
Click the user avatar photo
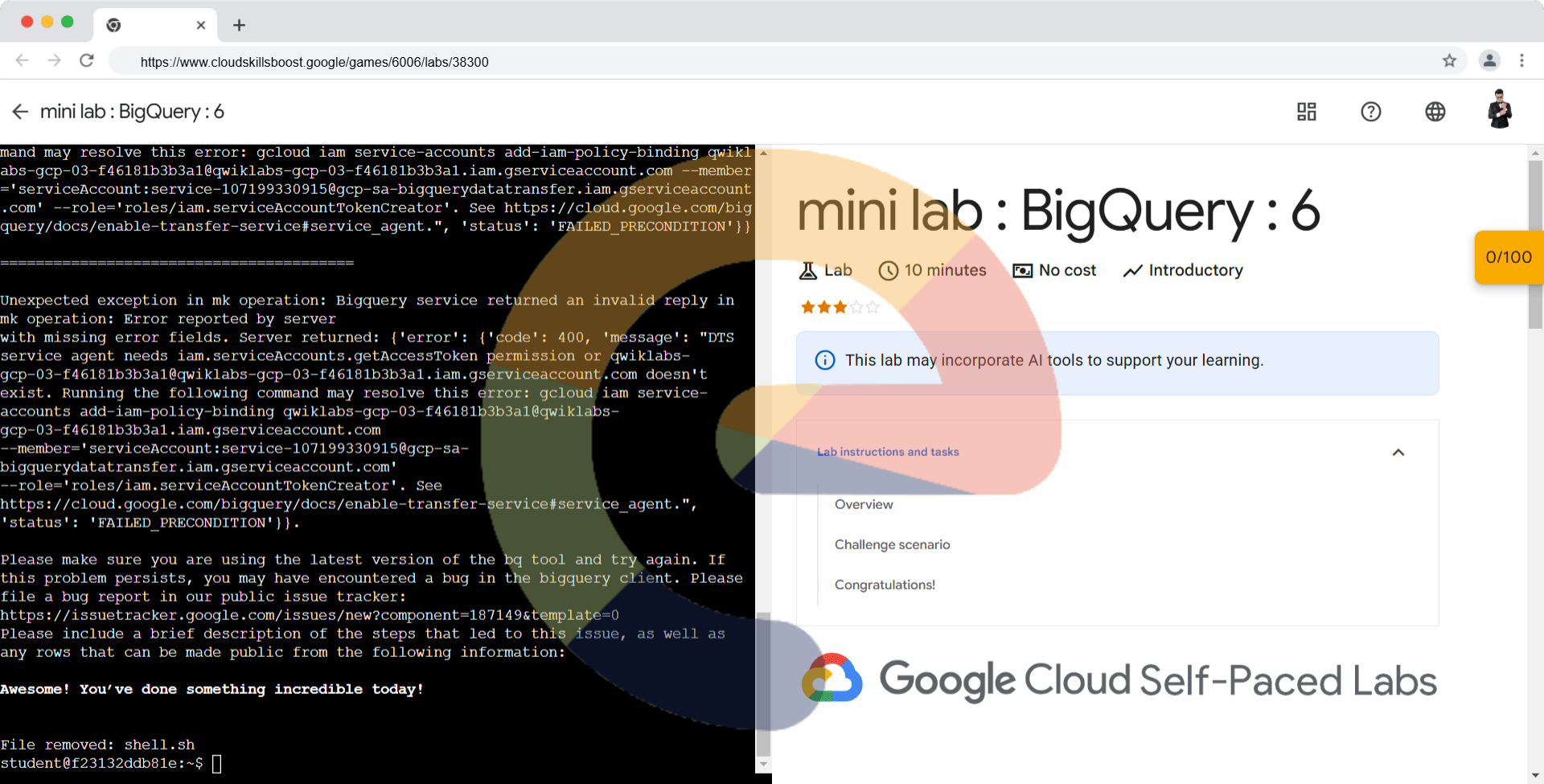coord(1499,110)
